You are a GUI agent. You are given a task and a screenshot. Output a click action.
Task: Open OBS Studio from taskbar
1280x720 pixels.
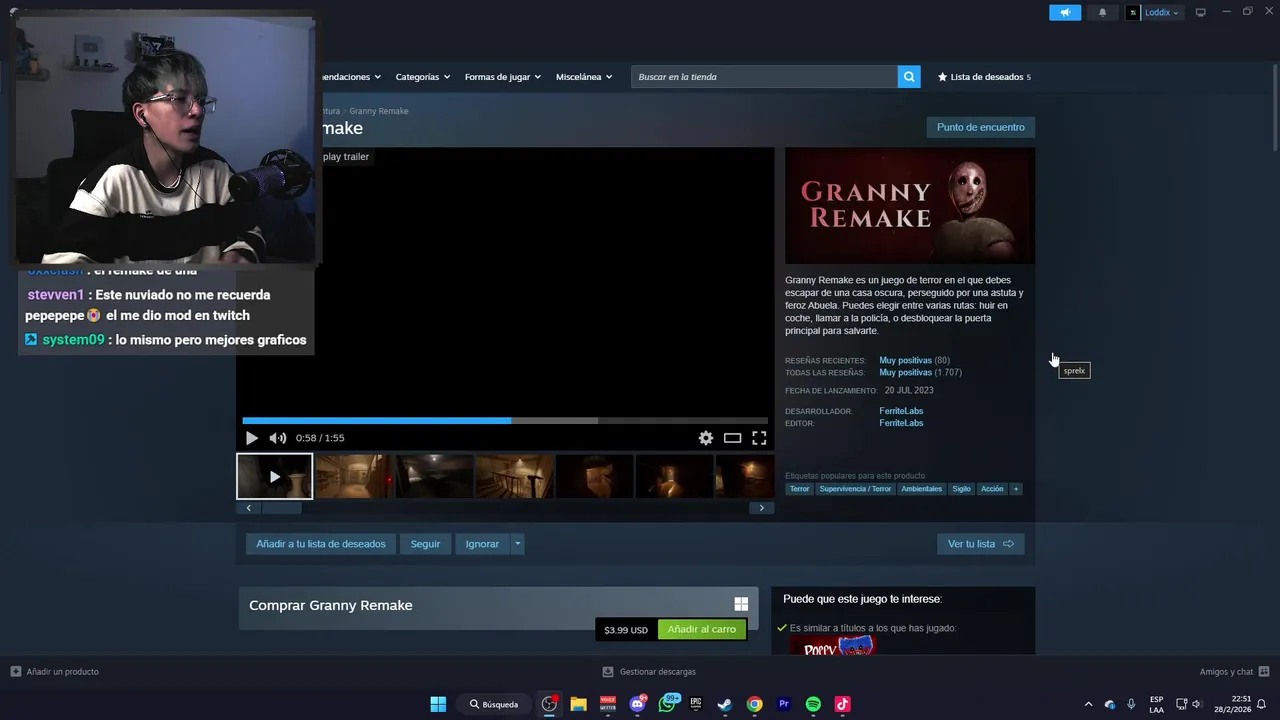549,704
